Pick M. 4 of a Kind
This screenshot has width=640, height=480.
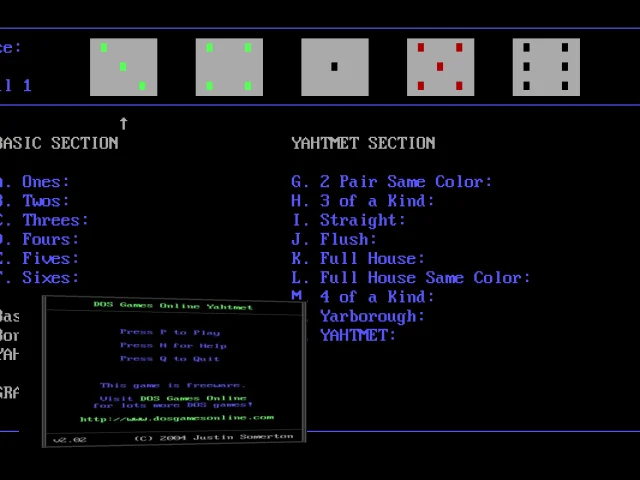pos(362,297)
